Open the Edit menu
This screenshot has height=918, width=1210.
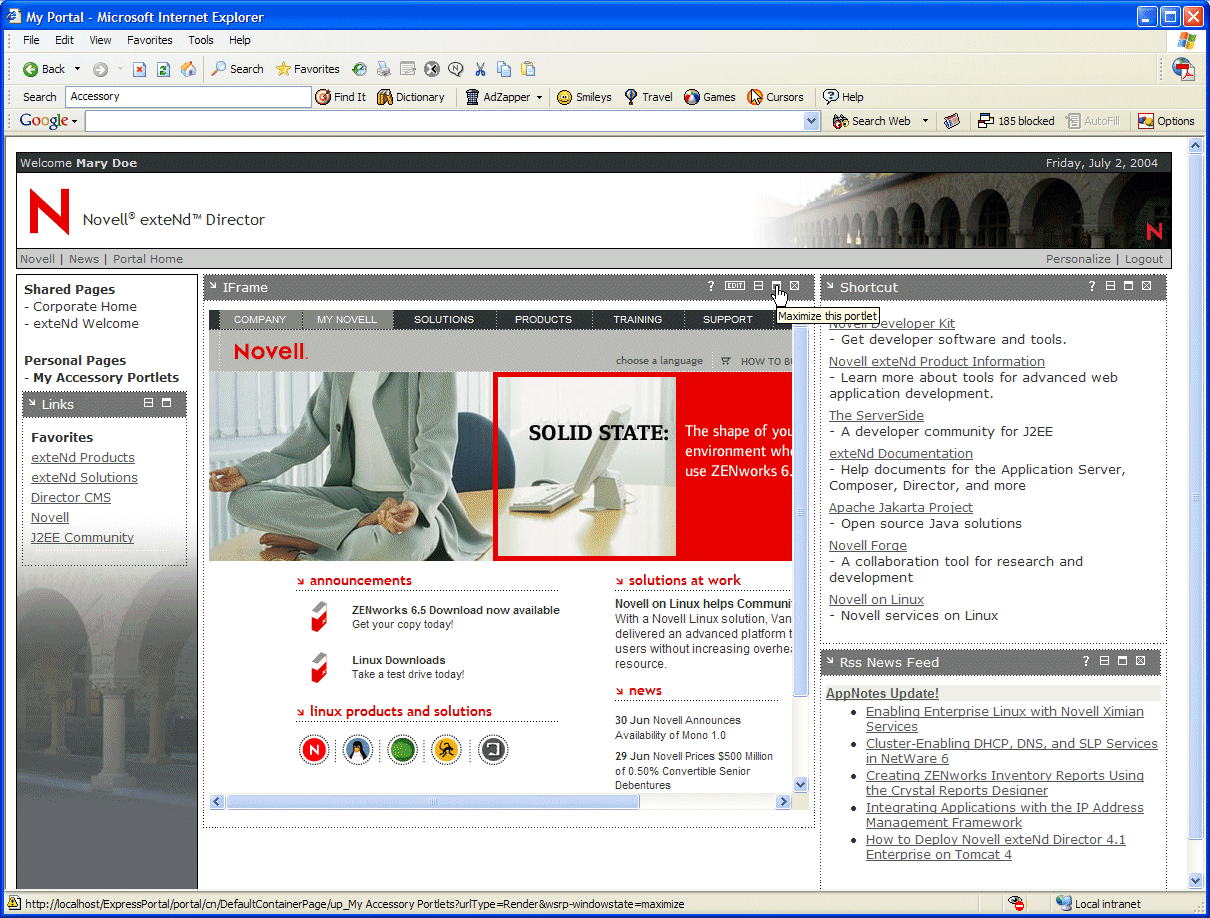[x=64, y=40]
